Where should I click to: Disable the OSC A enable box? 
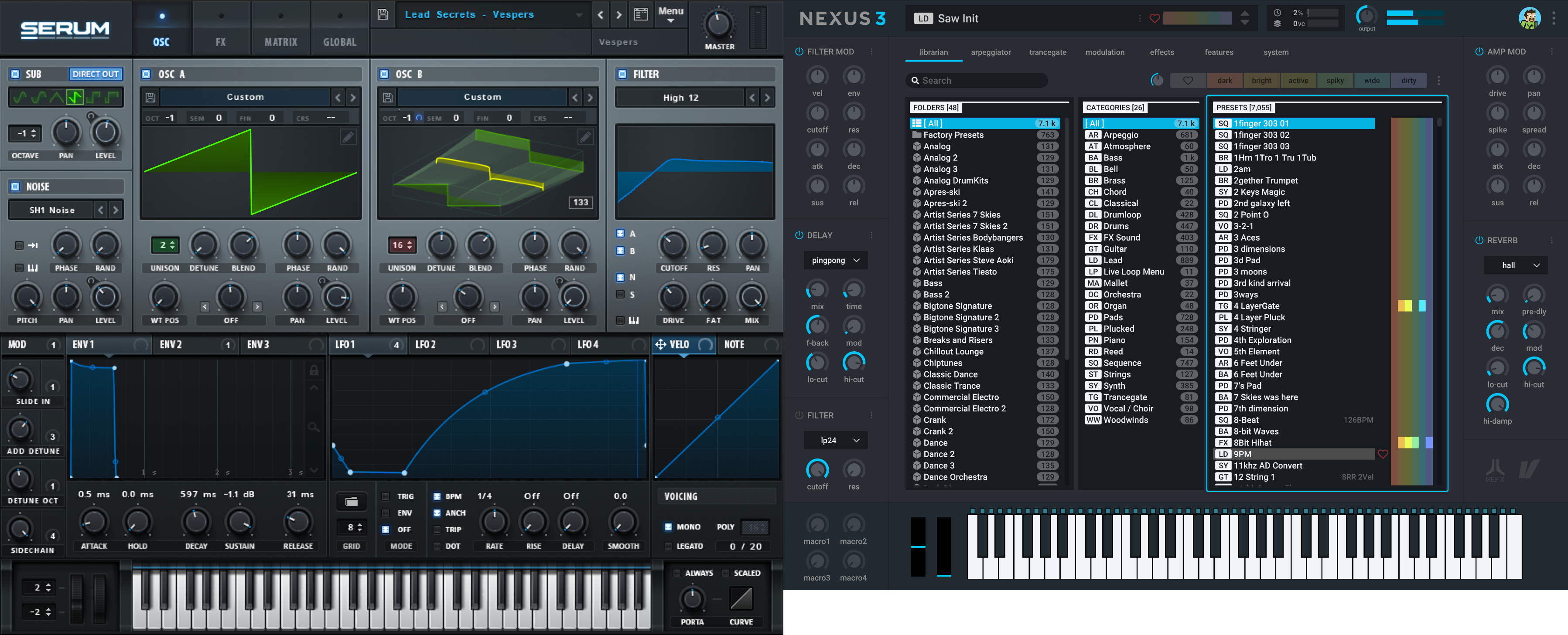pos(146,74)
